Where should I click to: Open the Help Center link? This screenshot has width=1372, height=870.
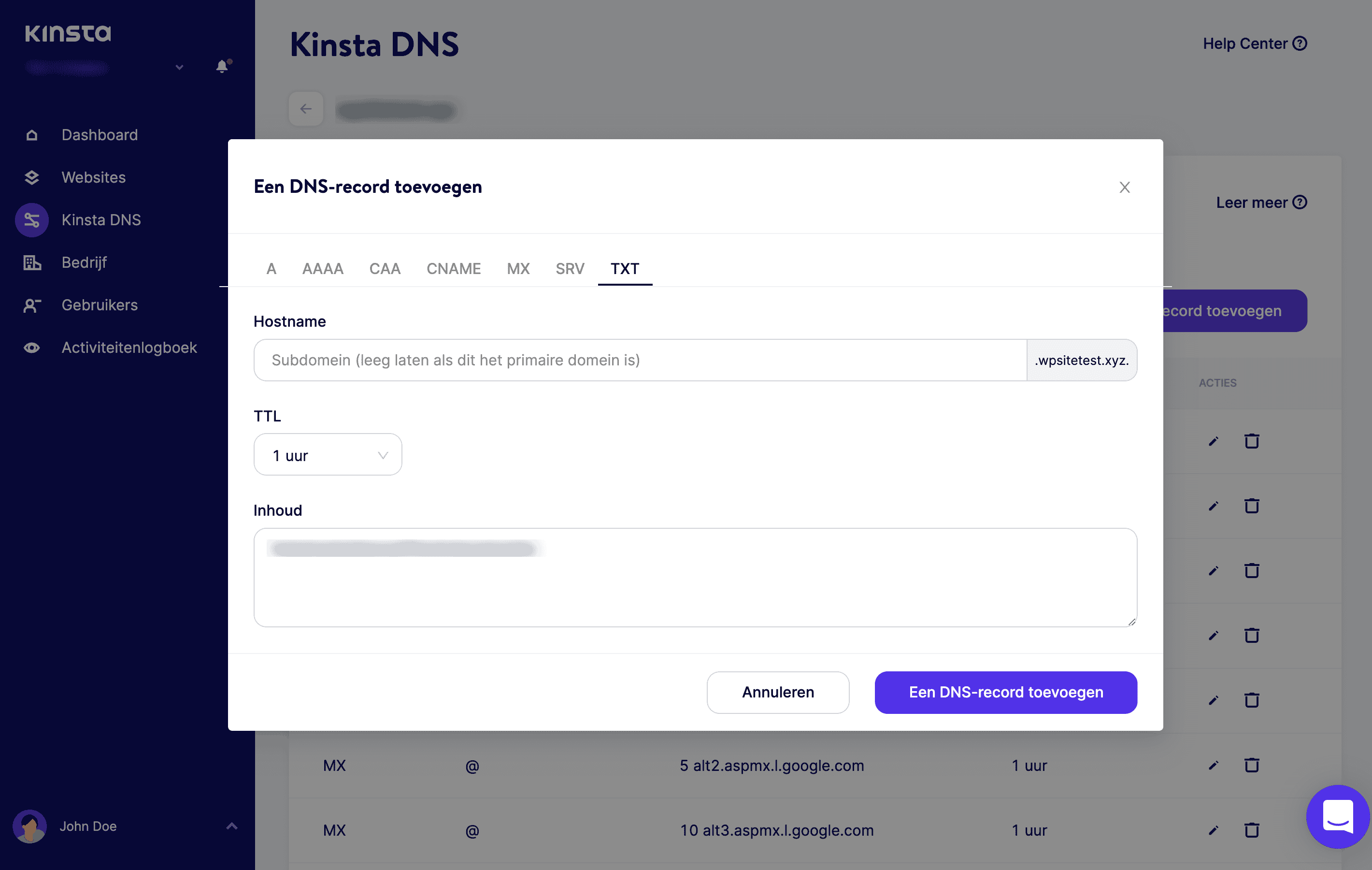pyautogui.click(x=1255, y=43)
